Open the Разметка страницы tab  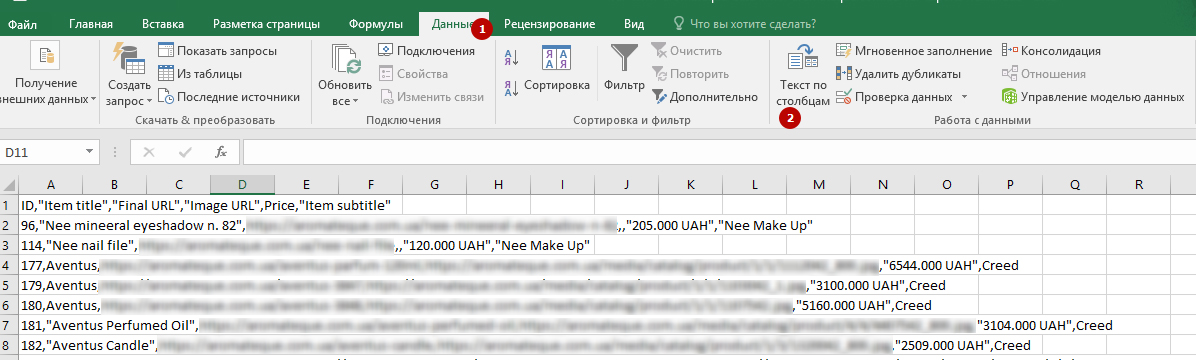coord(265,24)
